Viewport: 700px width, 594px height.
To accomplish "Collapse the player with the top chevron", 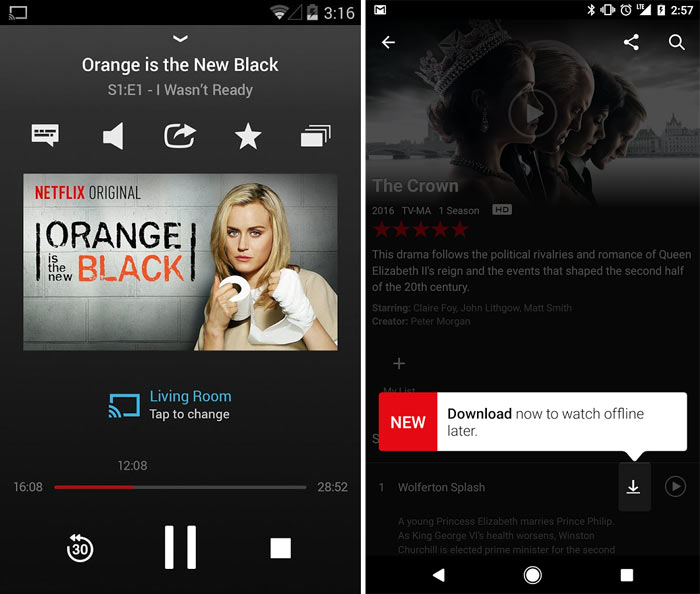I will (x=180, y=38).
